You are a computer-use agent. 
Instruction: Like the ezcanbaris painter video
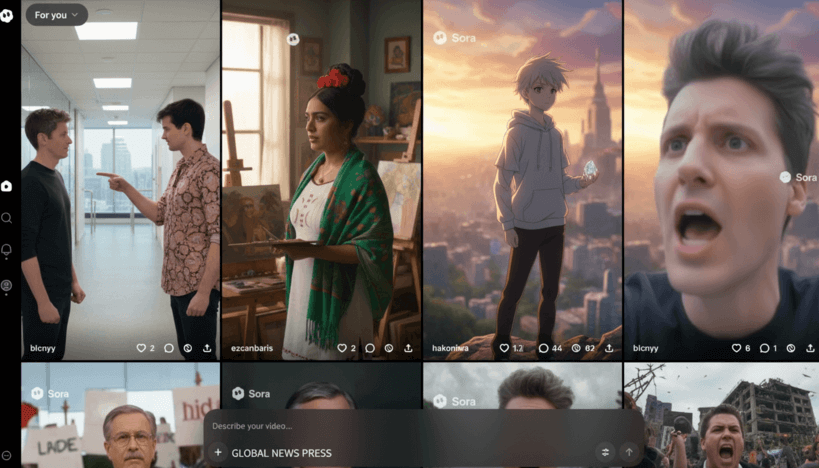(x=343, y=348)
